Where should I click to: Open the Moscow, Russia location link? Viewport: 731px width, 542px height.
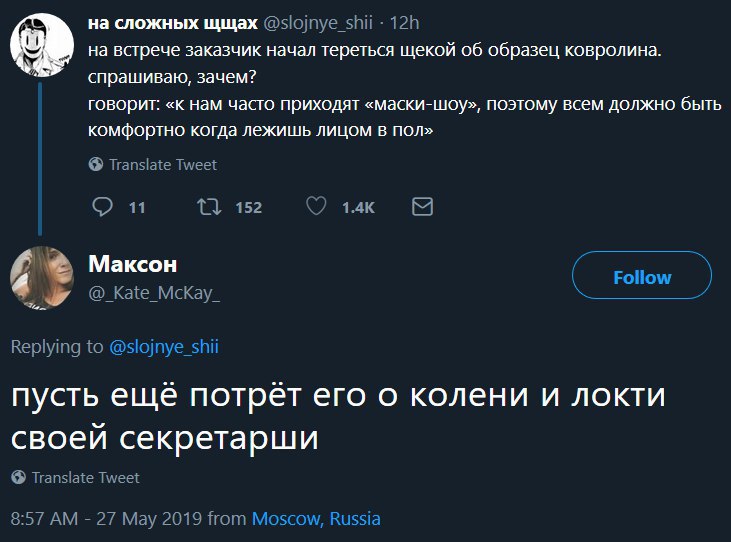316,519
